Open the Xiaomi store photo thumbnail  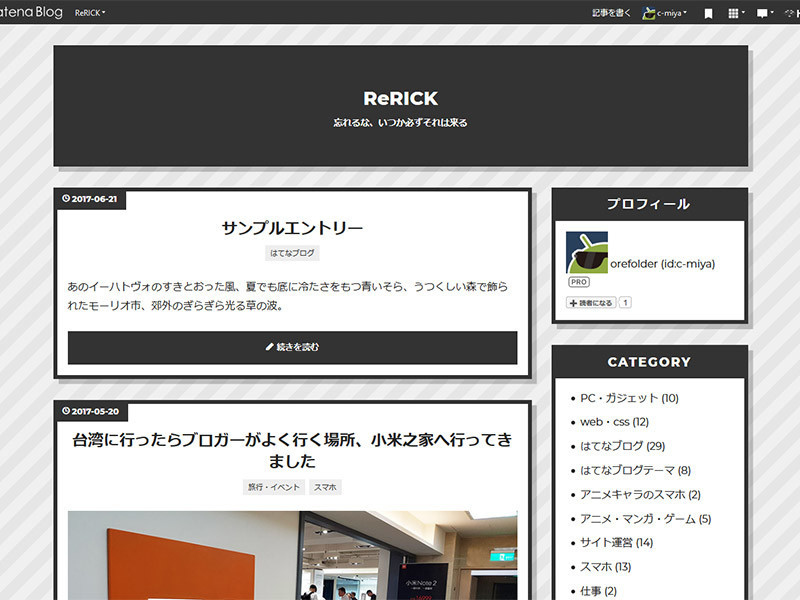[292, 555]
